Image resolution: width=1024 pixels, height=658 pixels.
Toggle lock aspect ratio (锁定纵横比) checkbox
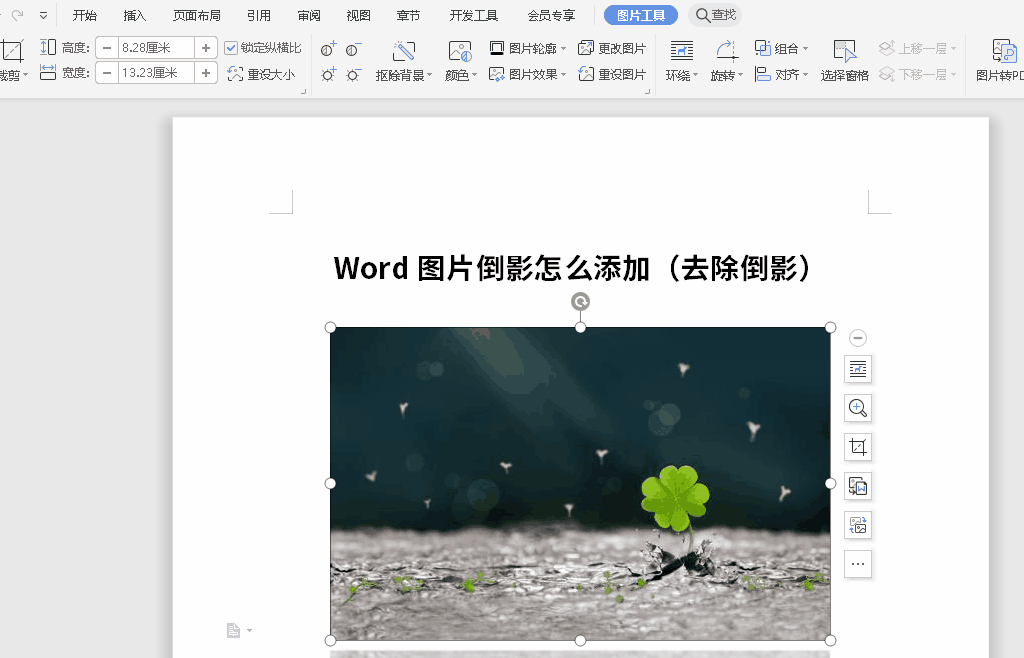pos(232,48)
